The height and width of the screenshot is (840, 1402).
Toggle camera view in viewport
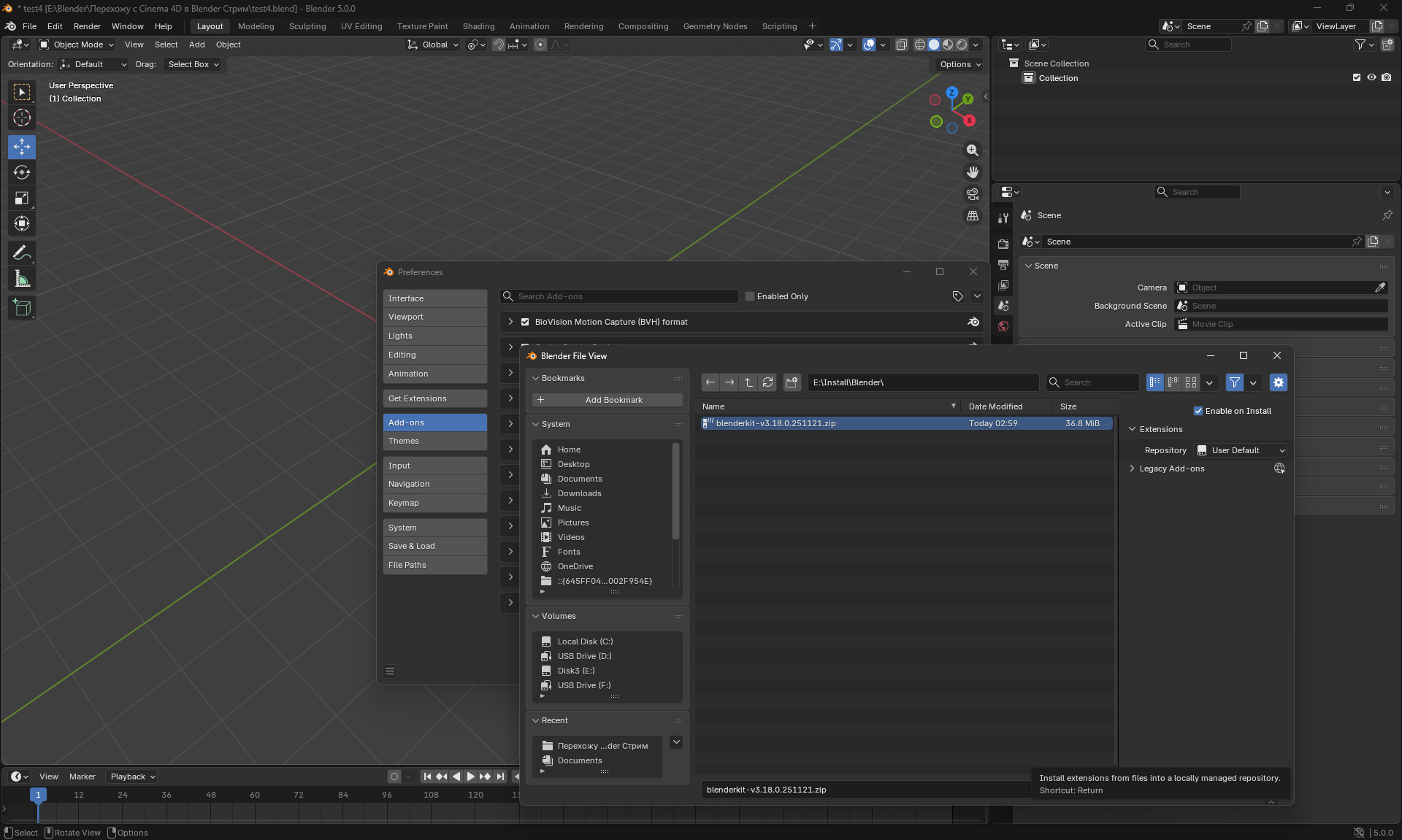972,194
